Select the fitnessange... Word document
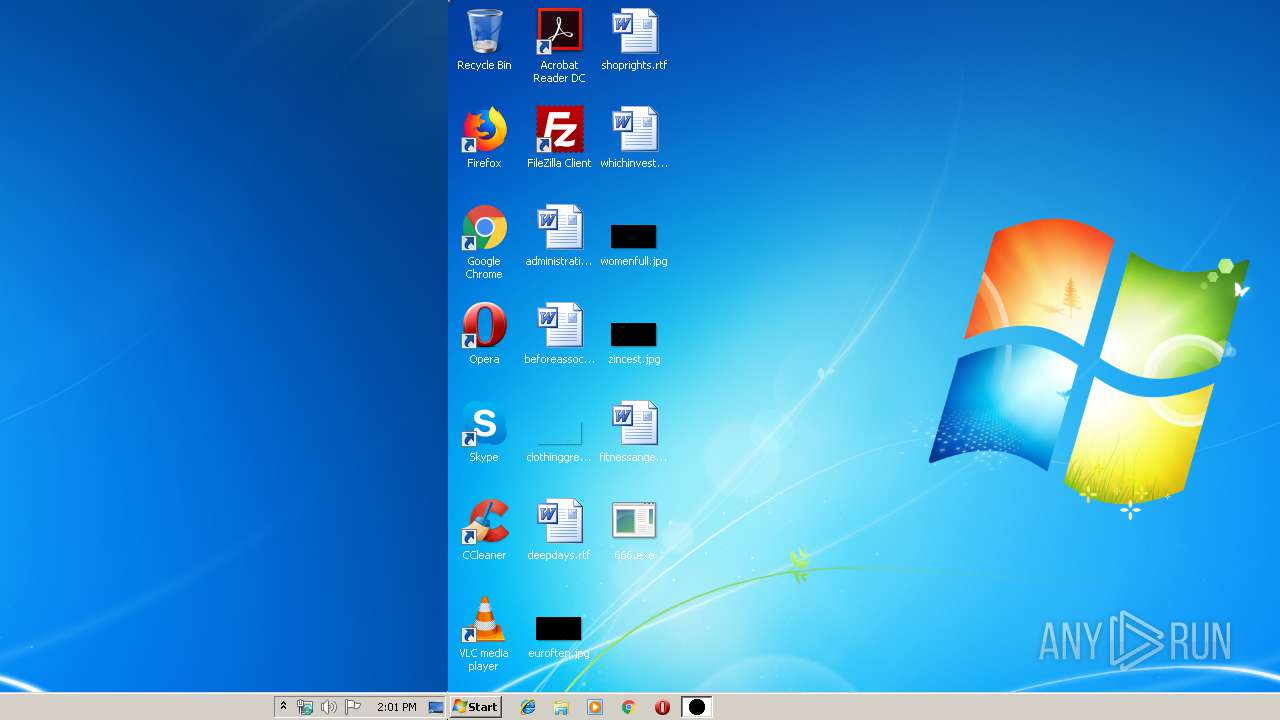Viewport: 1280px width, 720px height. (634, 432)
